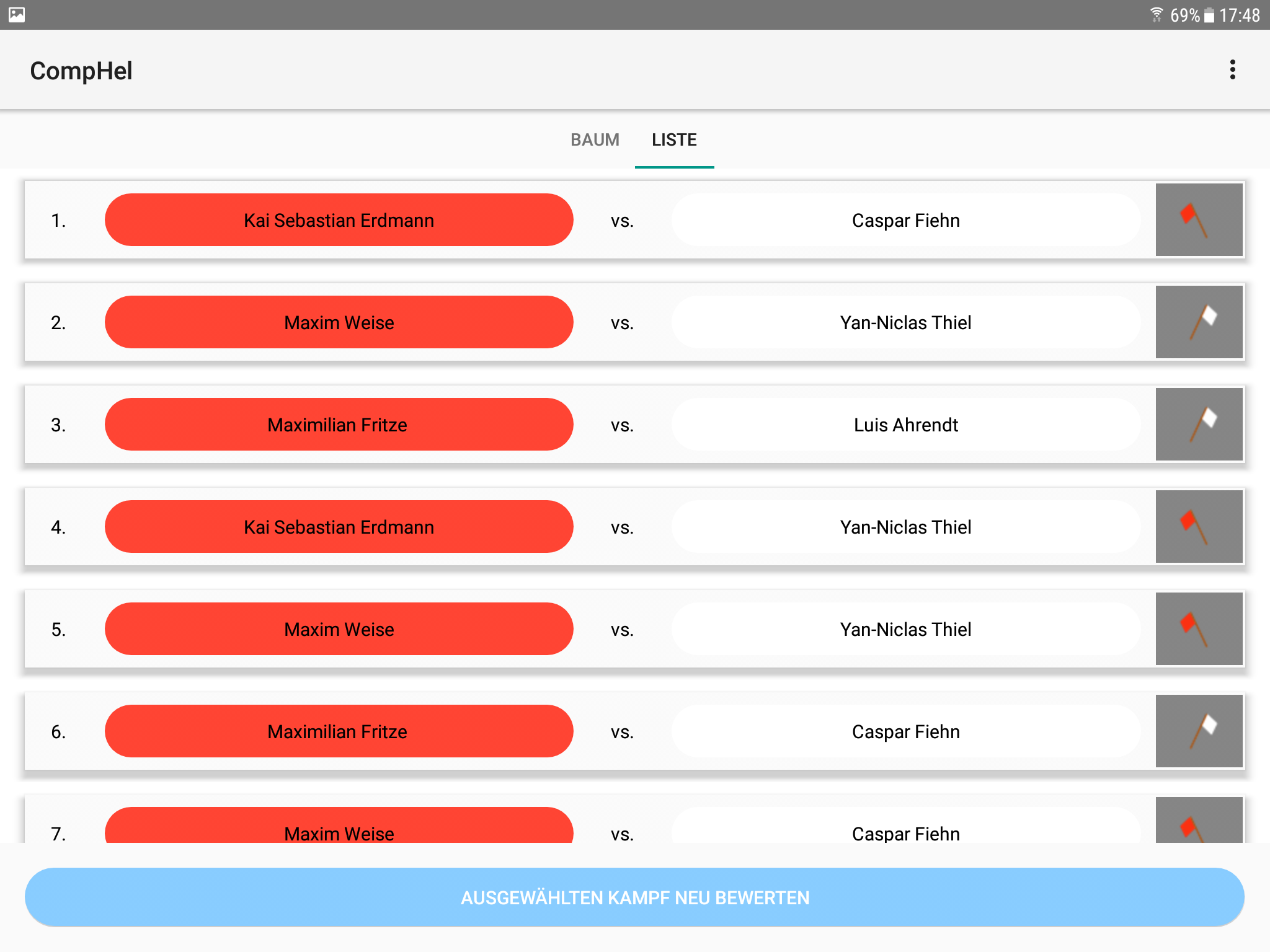
Task: Open the three-dot overflow menu
Action: tap(1232, 70)
